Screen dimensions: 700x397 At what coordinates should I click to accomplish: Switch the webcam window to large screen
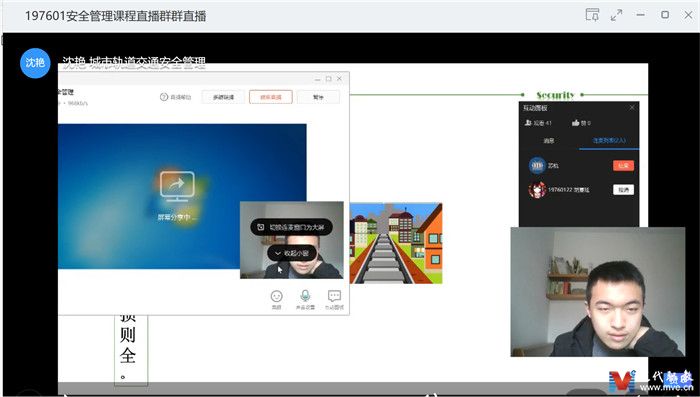(x=291, y=227)
